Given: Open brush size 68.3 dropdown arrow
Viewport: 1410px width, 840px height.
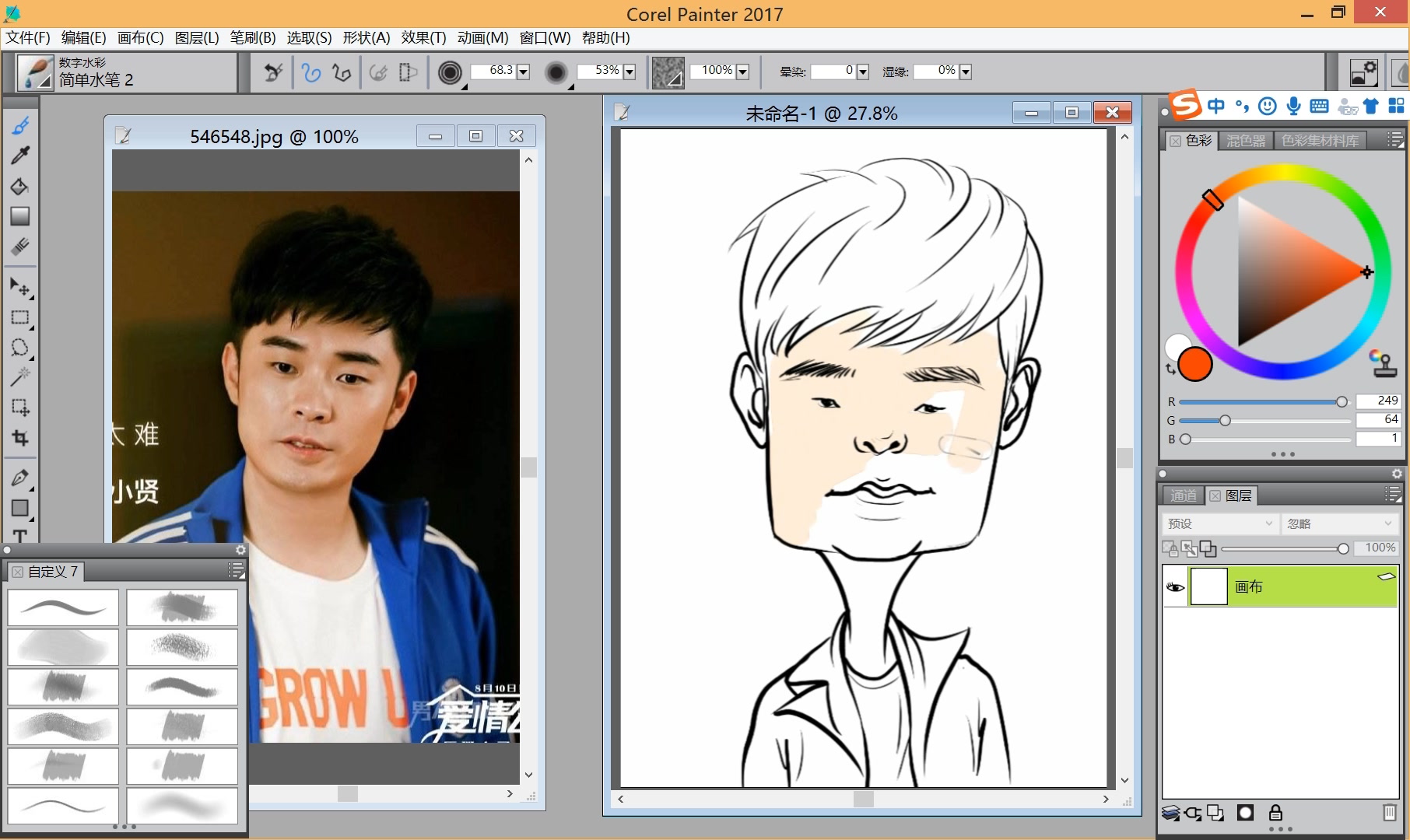Looking at the screenshot, I should (x=523, y=72).
